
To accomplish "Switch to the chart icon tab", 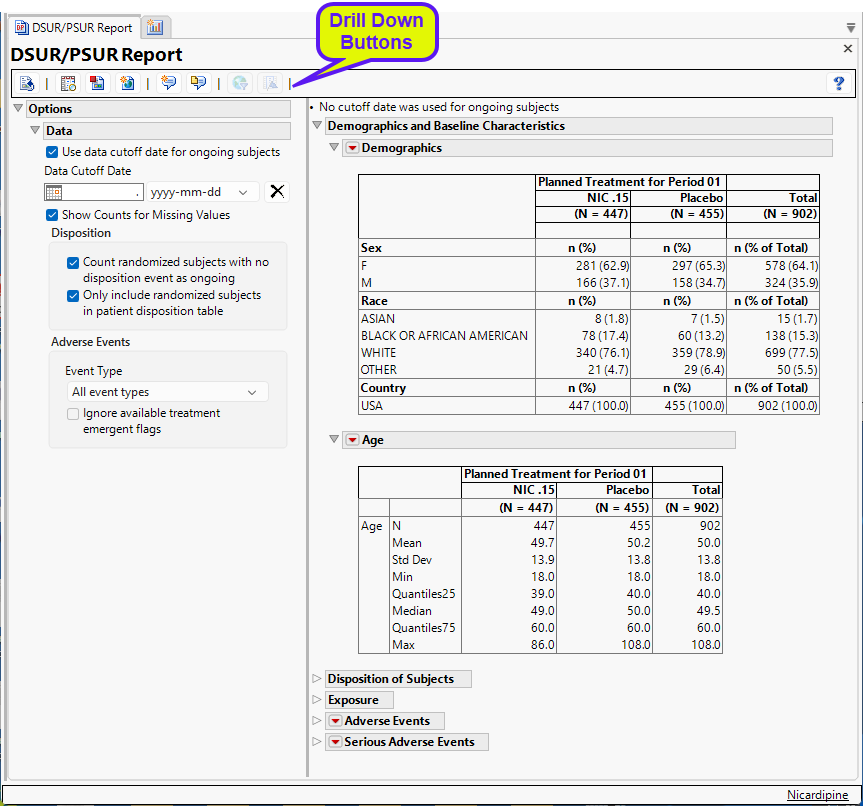I will [155, 27].
